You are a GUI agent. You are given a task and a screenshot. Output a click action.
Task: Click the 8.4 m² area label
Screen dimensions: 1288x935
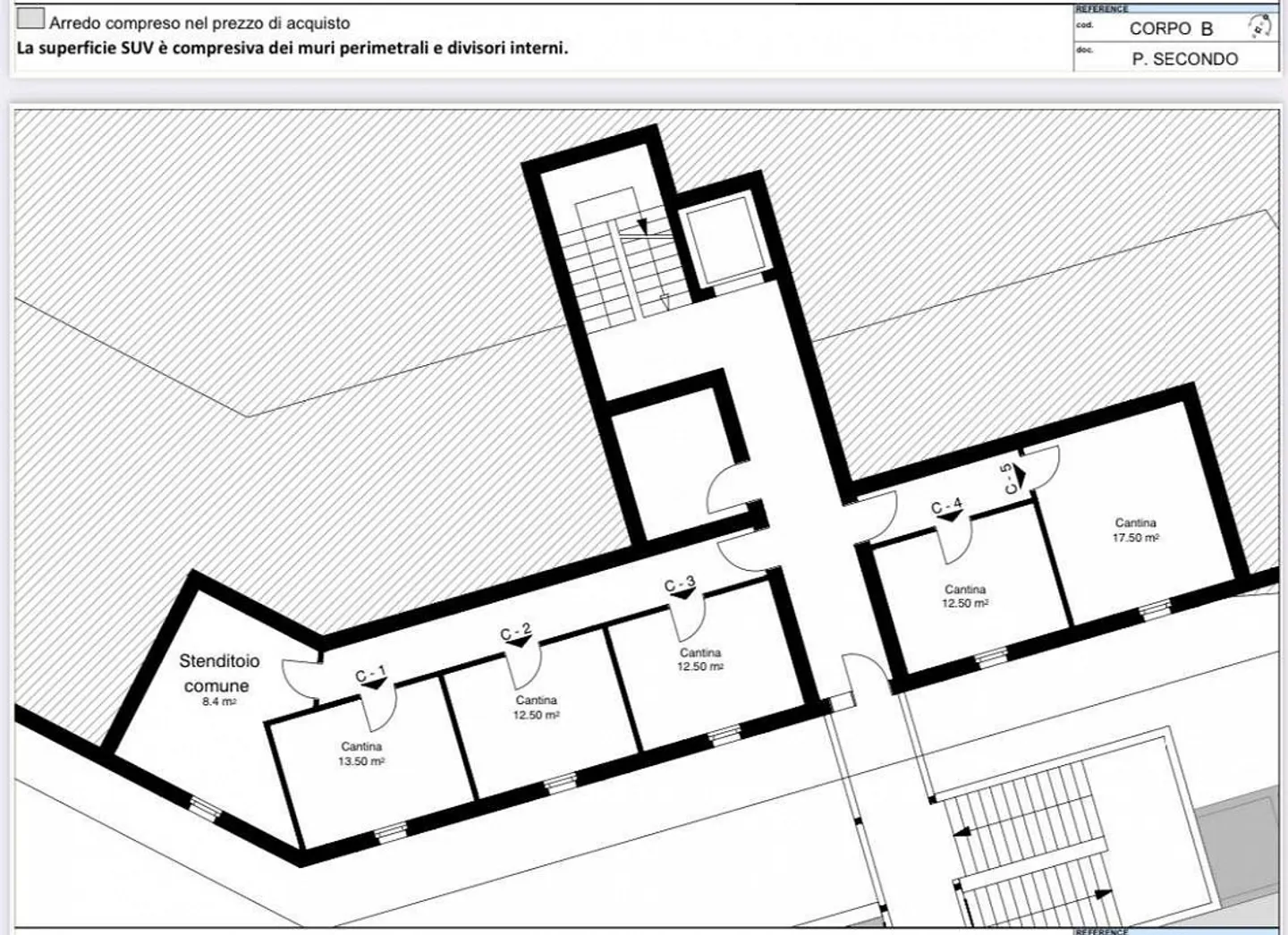219,702
